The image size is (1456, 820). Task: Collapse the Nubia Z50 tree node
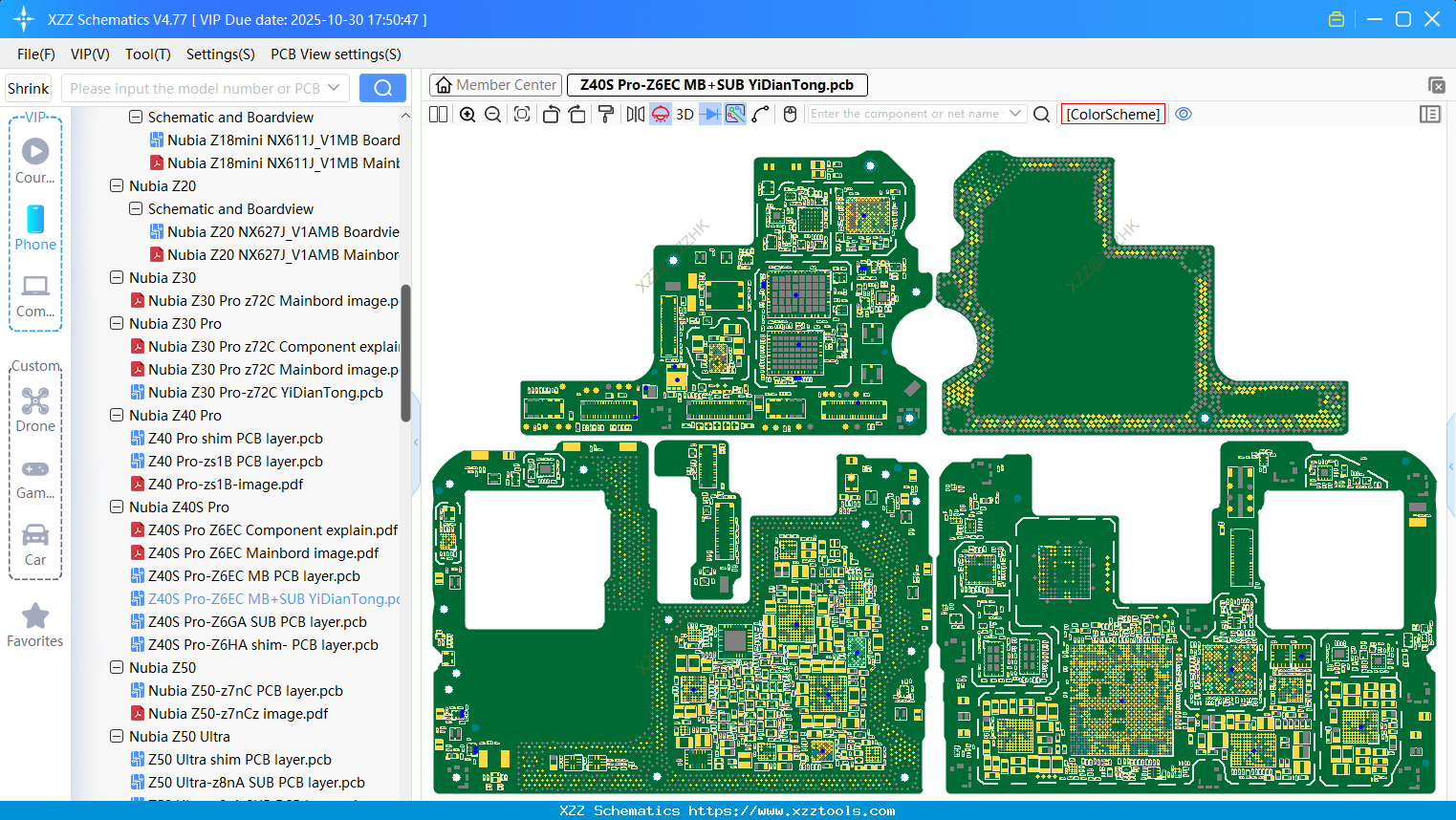click(x=117, y=668)
